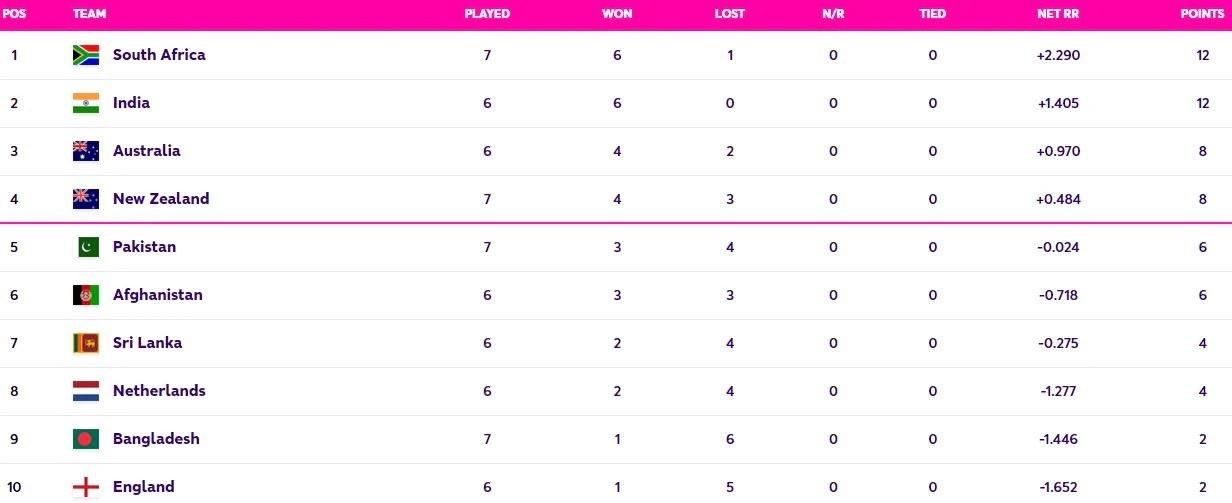Click the TEAM column header

click(x=90, y=14)
